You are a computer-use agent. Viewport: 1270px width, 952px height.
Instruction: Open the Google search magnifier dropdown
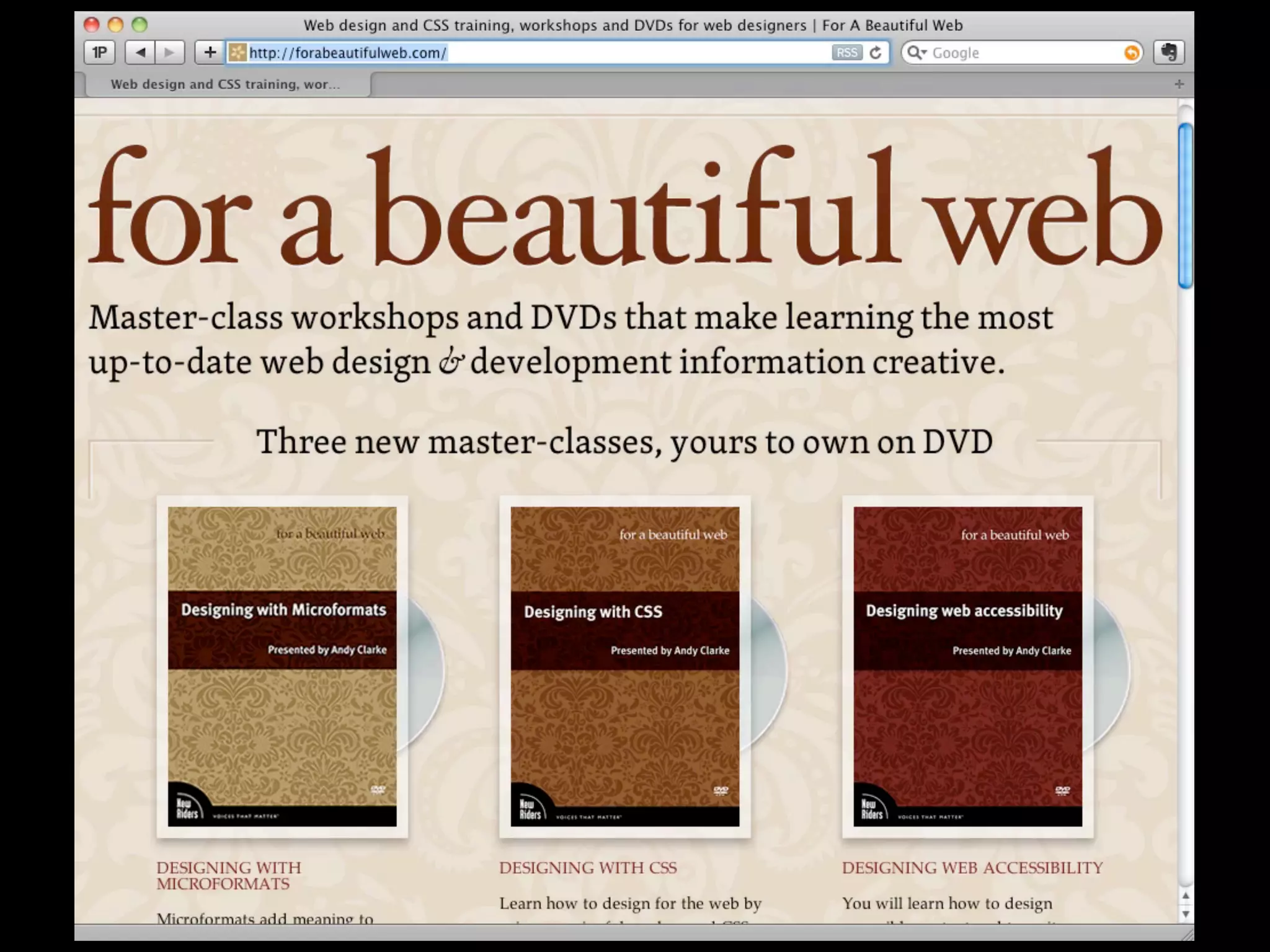(916, 53)
